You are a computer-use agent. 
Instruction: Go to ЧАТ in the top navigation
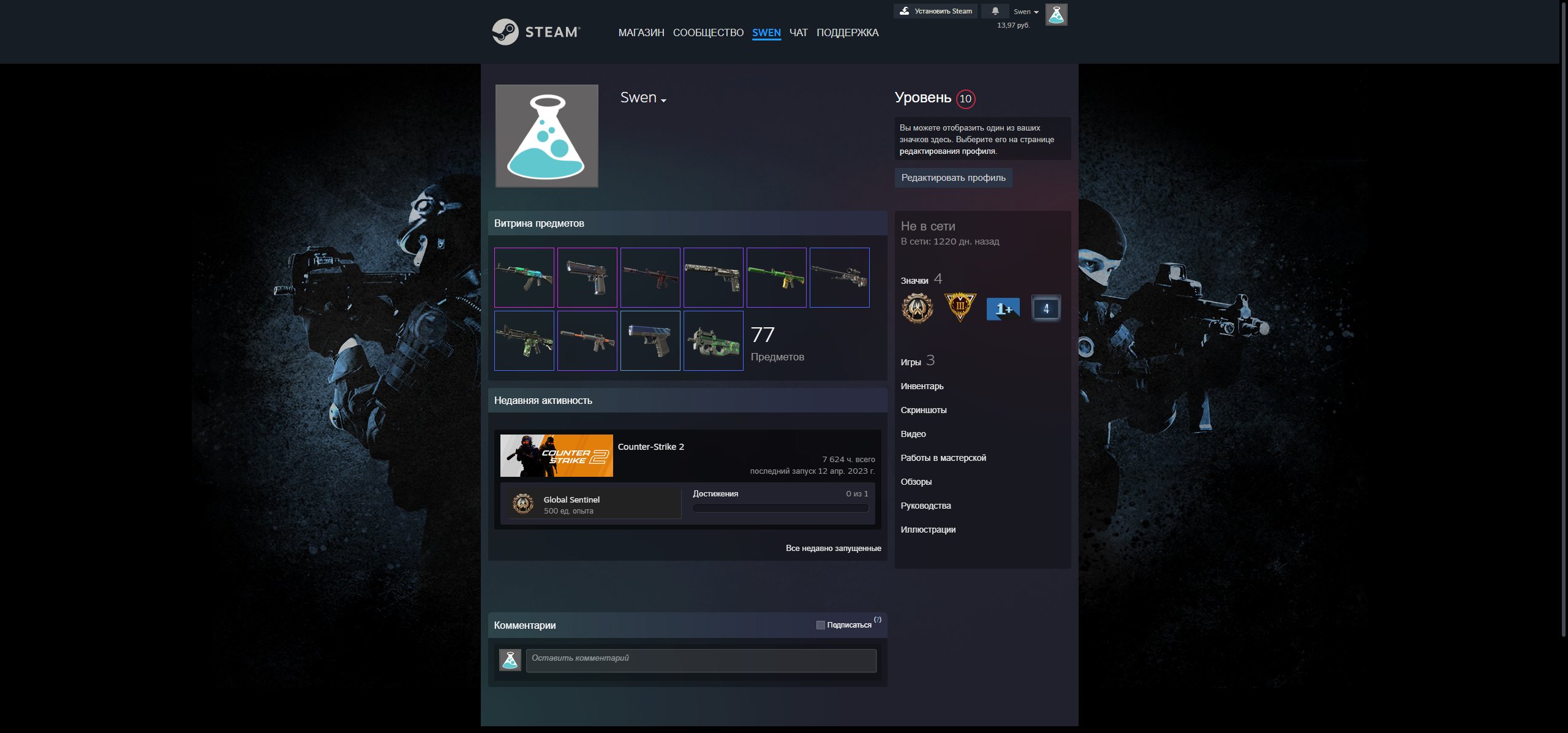(x=799, y=32)
